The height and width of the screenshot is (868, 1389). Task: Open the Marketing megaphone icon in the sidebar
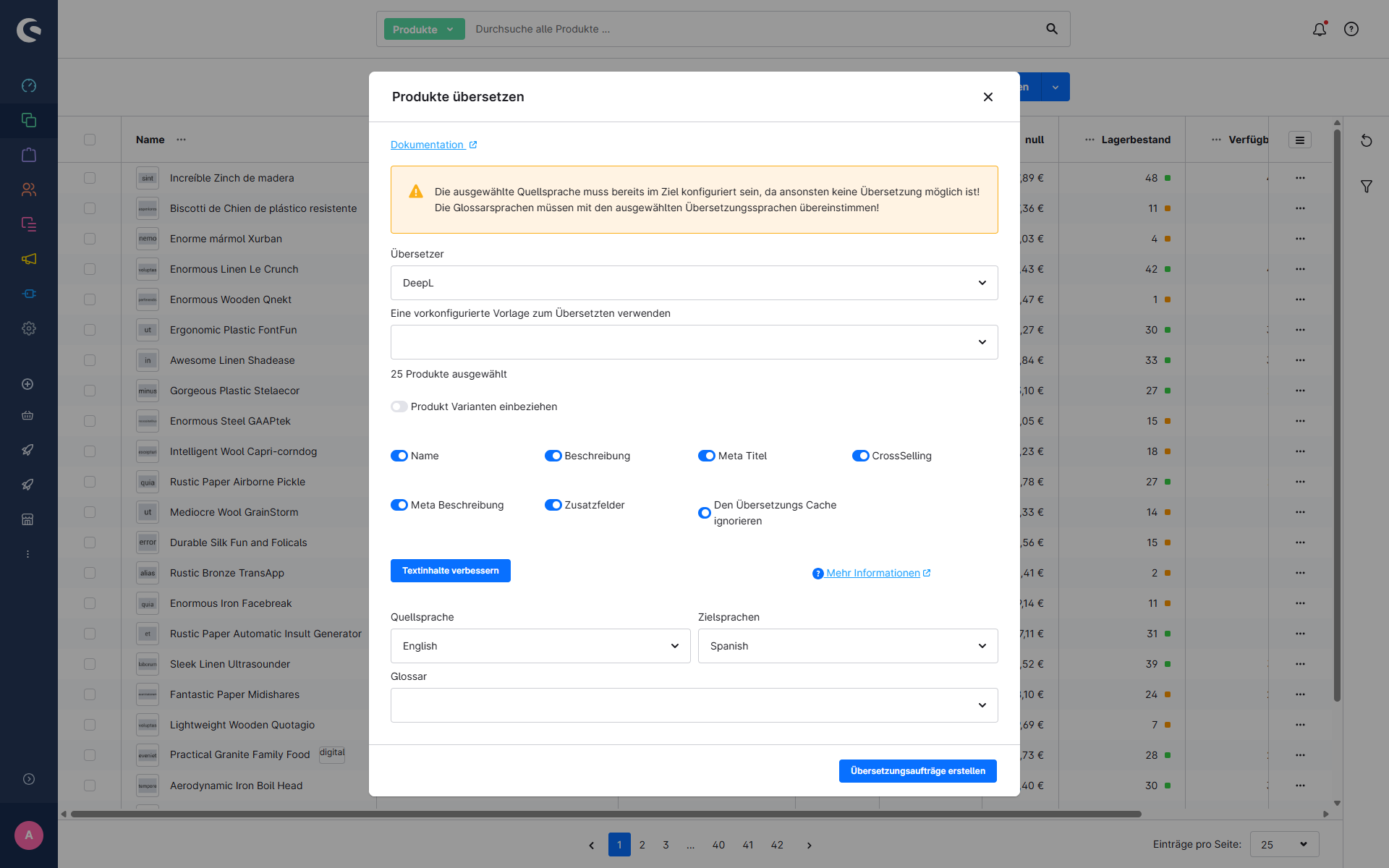coord(29,259)
